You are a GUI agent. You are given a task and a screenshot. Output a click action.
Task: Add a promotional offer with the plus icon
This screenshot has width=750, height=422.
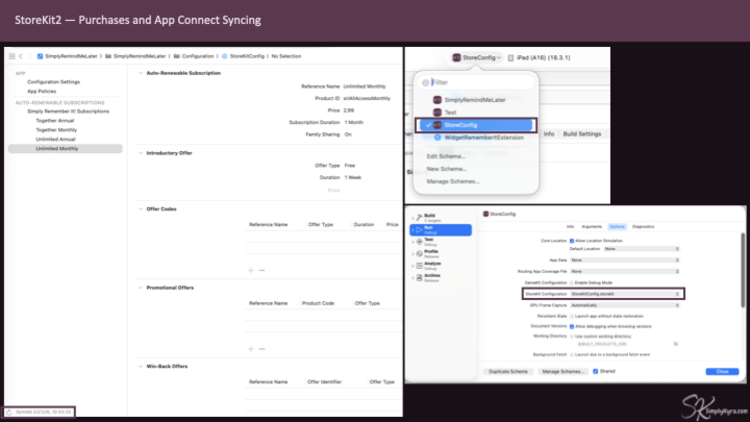point(251,349)
